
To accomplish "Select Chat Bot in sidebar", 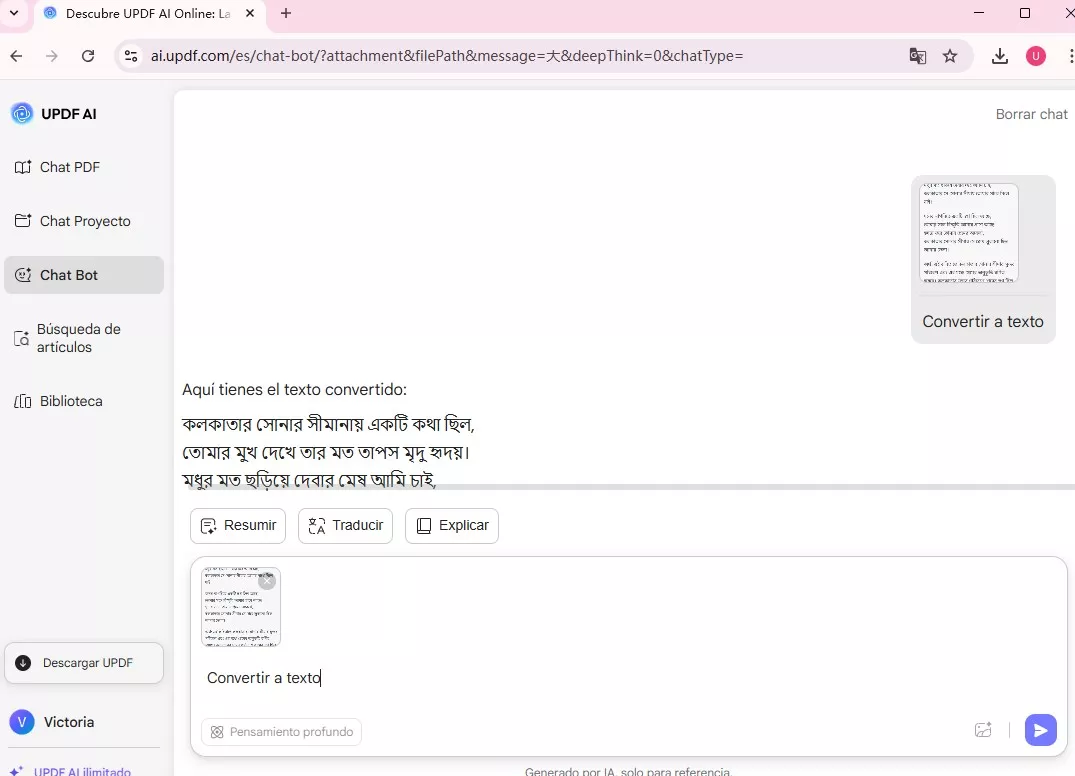I will pos(84,275).
